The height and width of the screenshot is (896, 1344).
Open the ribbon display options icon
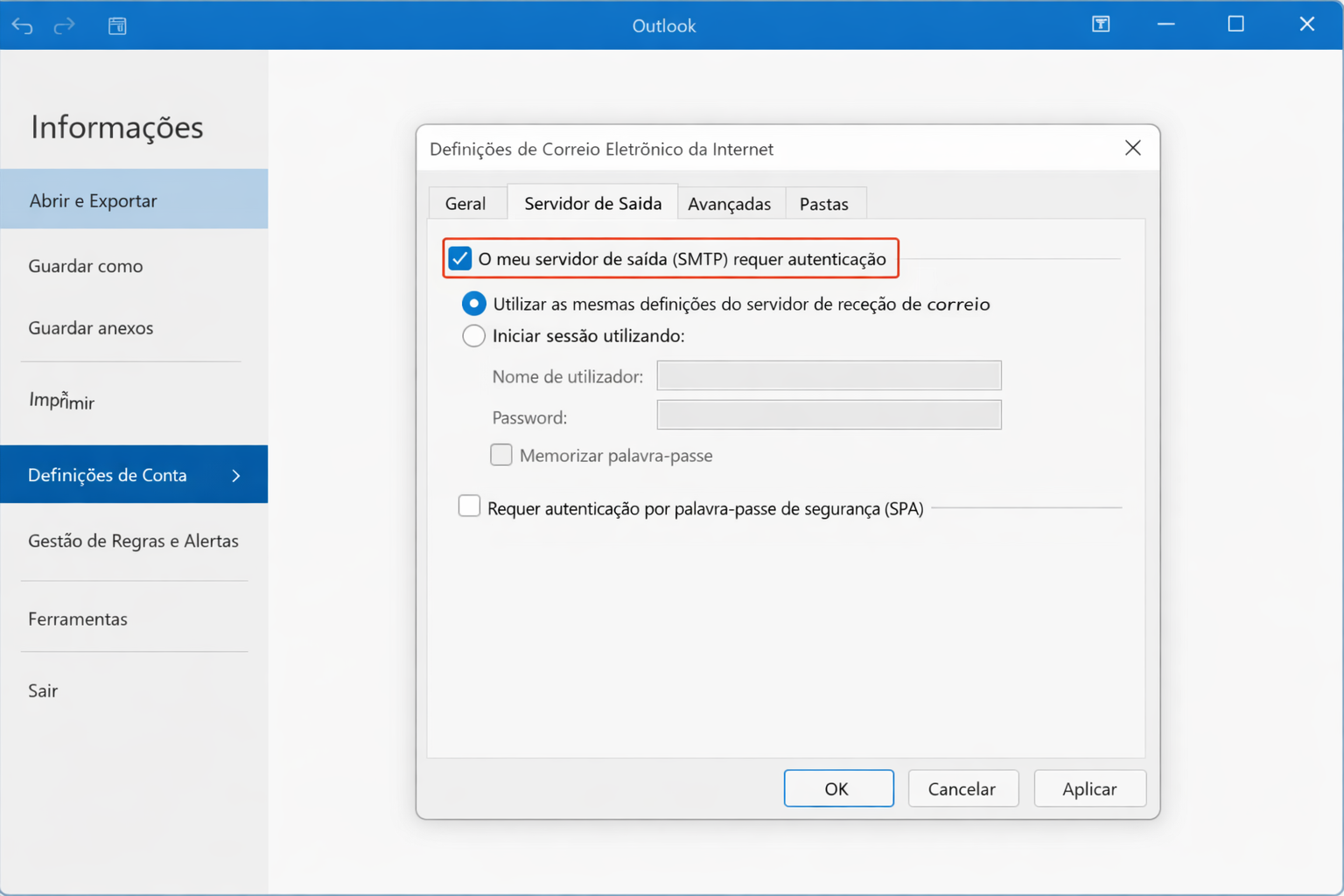click(x=1101, y=24)
